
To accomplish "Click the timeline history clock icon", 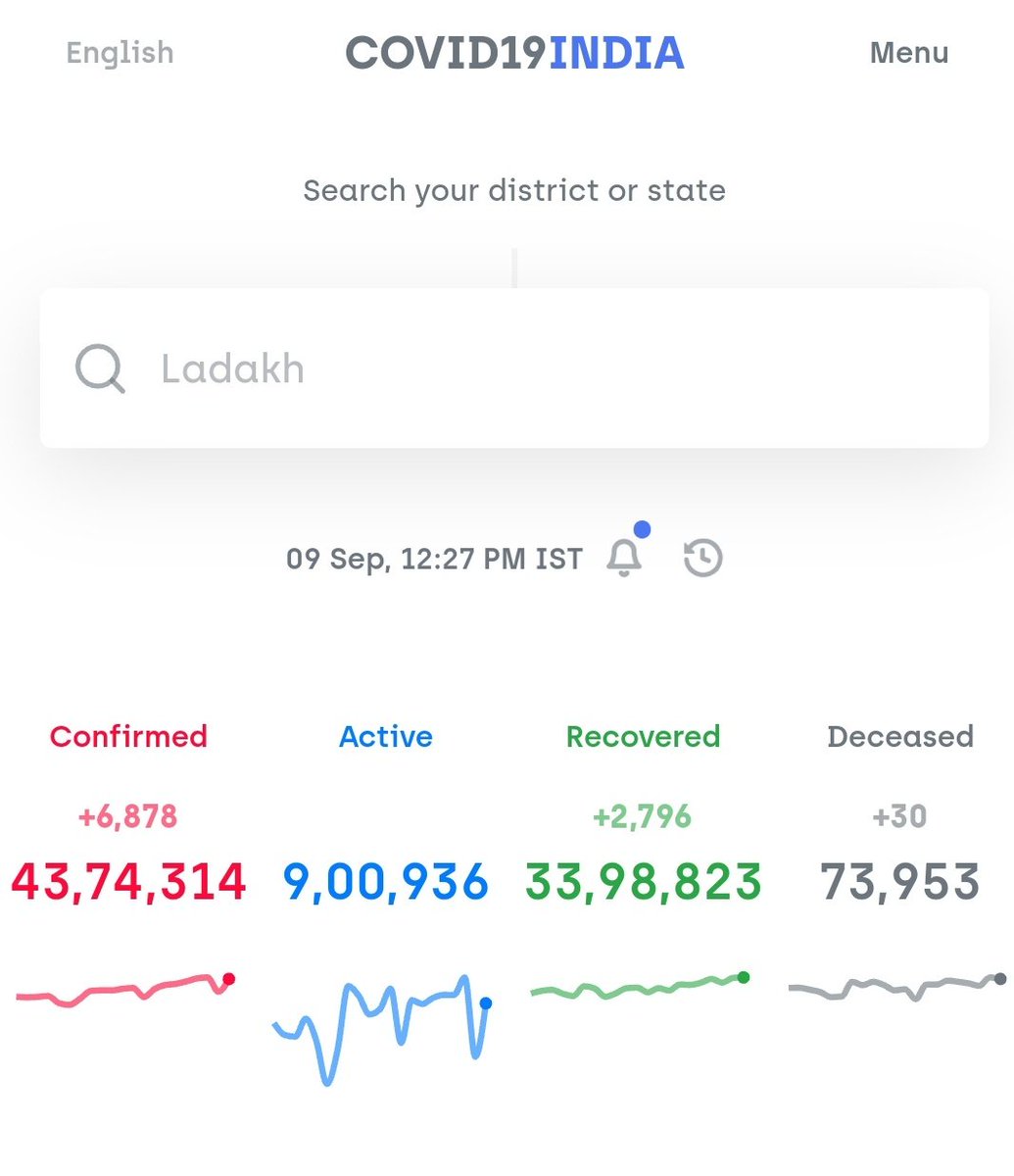I will click(702, 557).
